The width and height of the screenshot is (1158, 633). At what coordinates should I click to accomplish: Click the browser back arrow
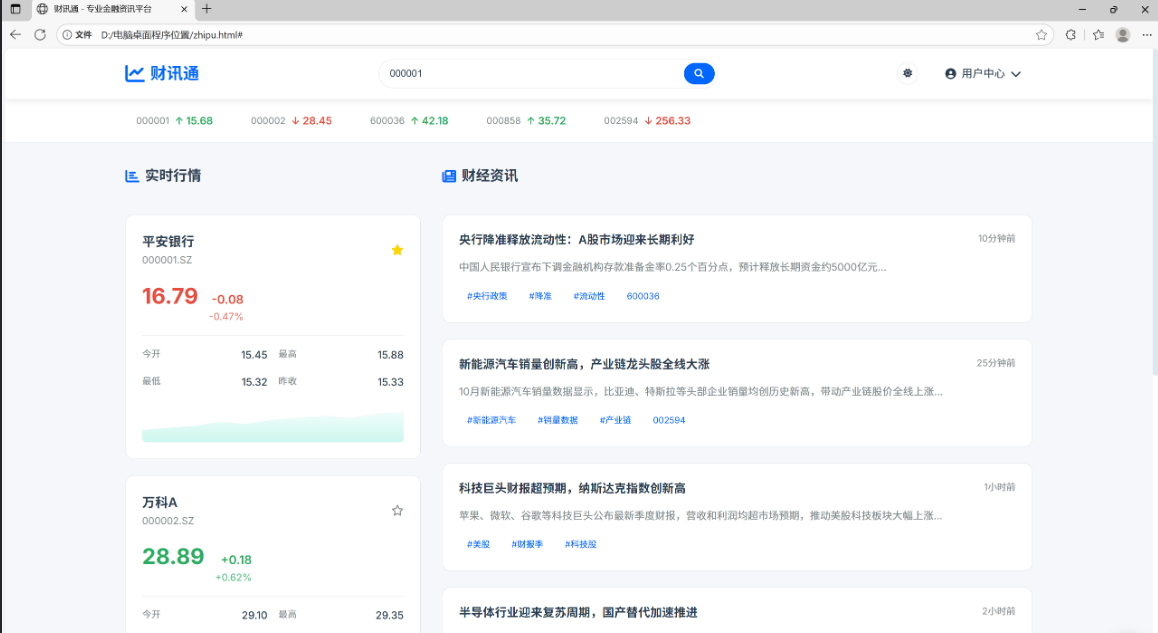point(15,34)
